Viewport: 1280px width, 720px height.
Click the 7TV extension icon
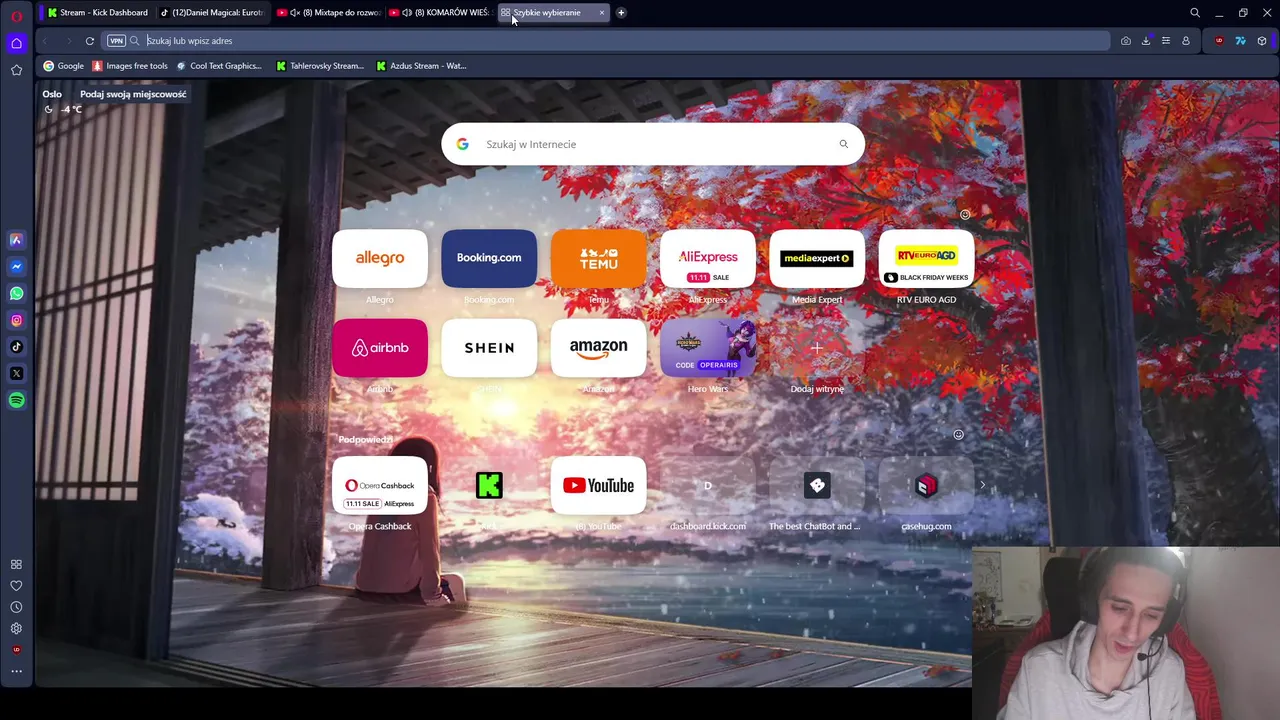1240,41
